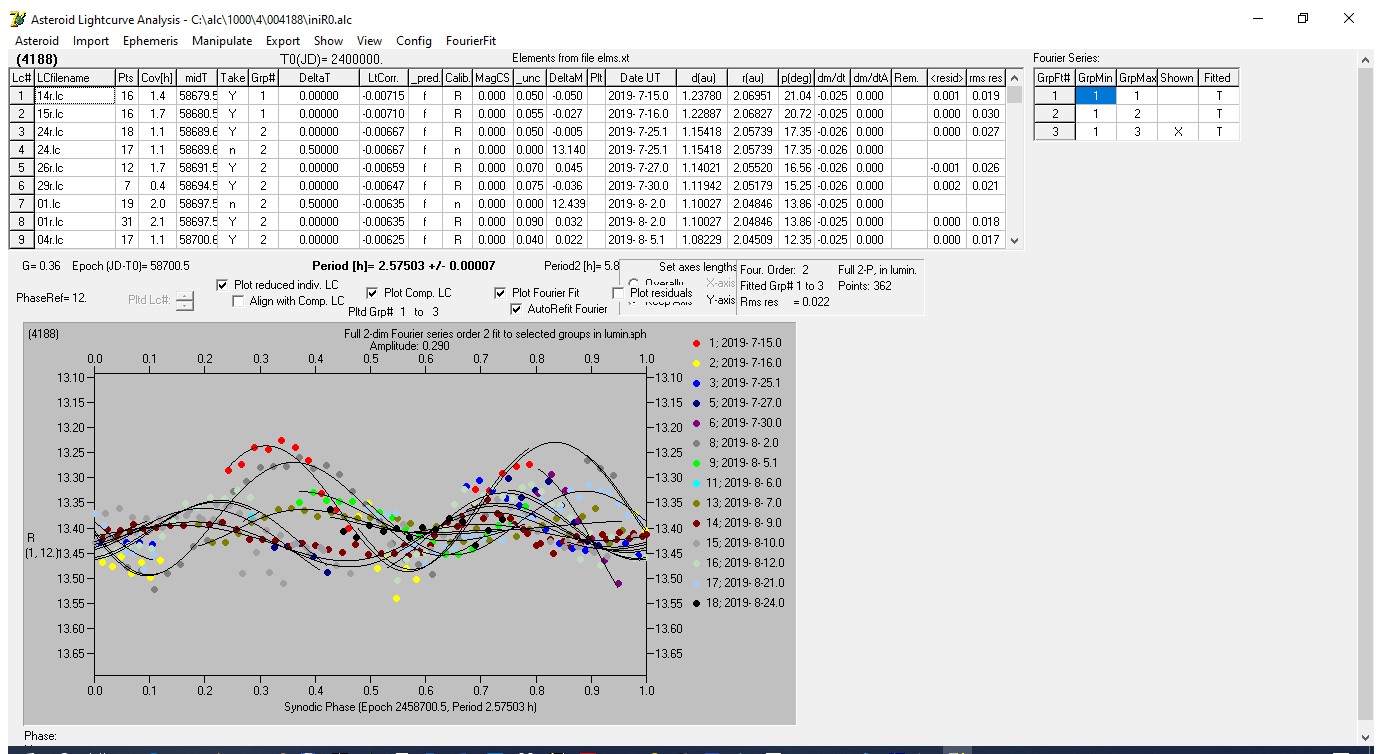Toggle Plot Comp. LC checkbox

click(x=373, y=293)
